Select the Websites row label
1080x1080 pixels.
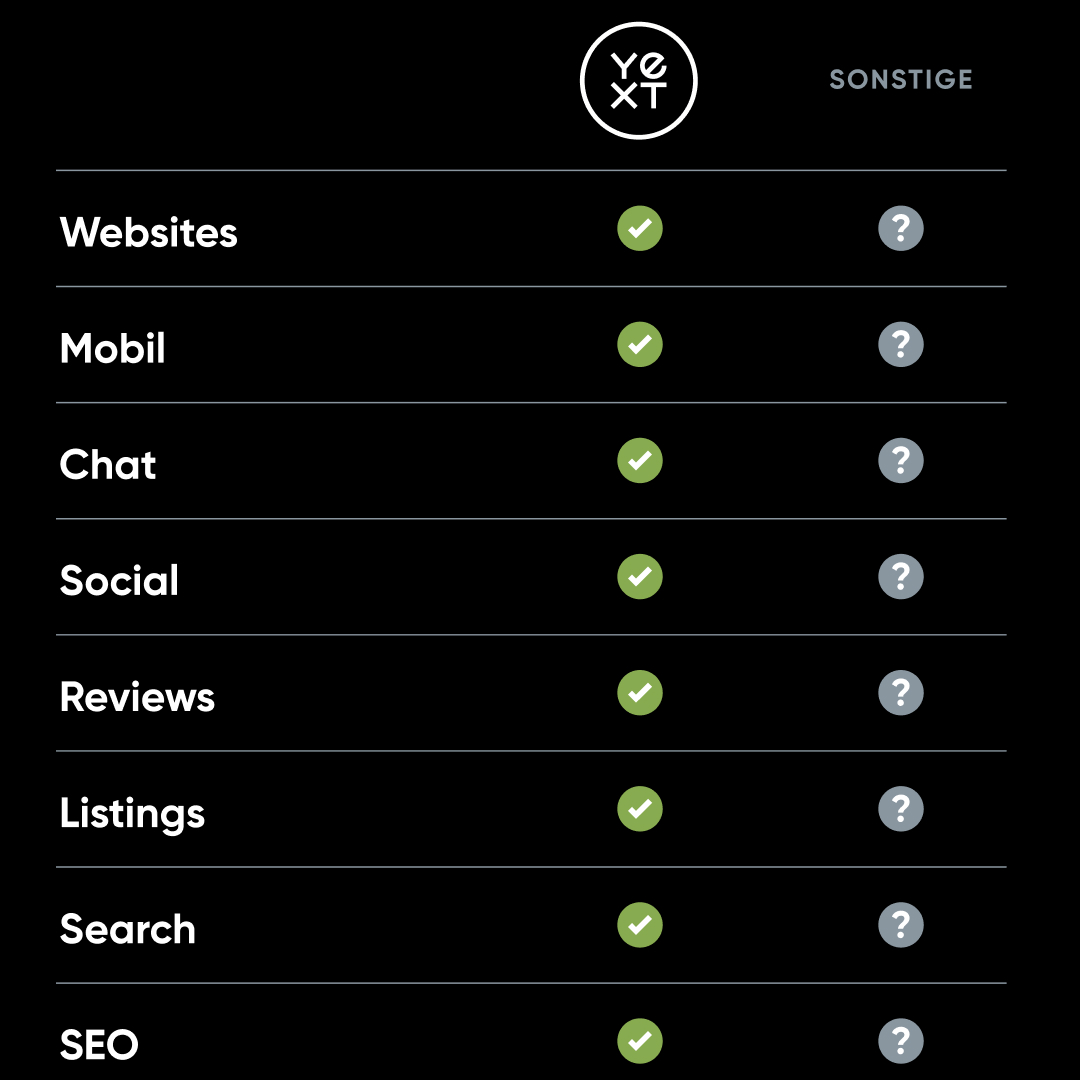click(149, 232)
